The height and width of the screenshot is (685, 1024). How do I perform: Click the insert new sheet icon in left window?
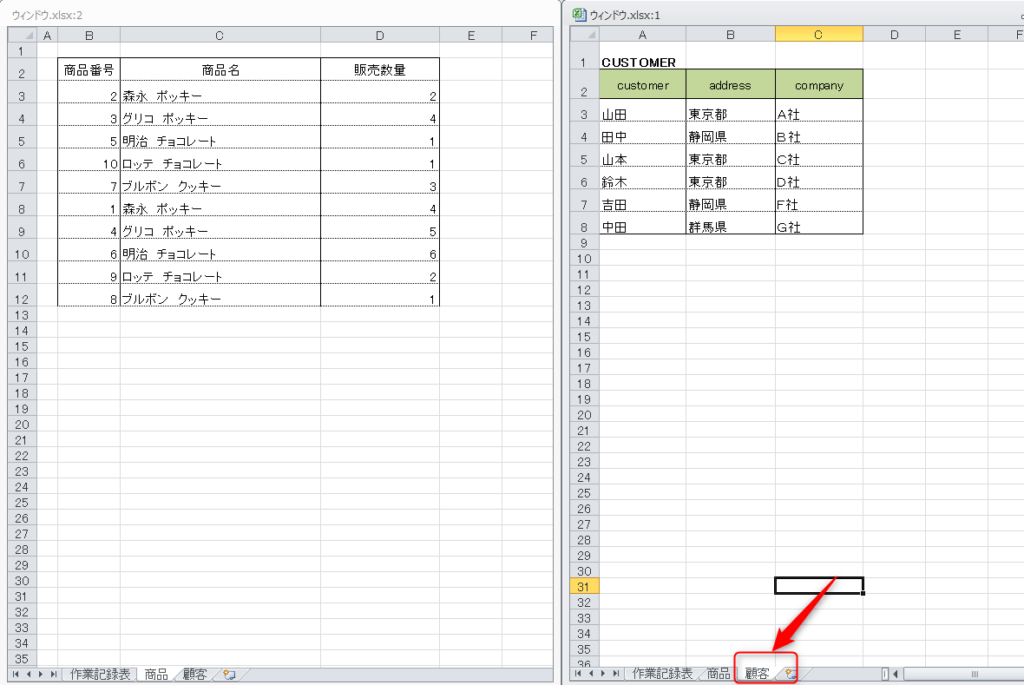pos(229,675)
